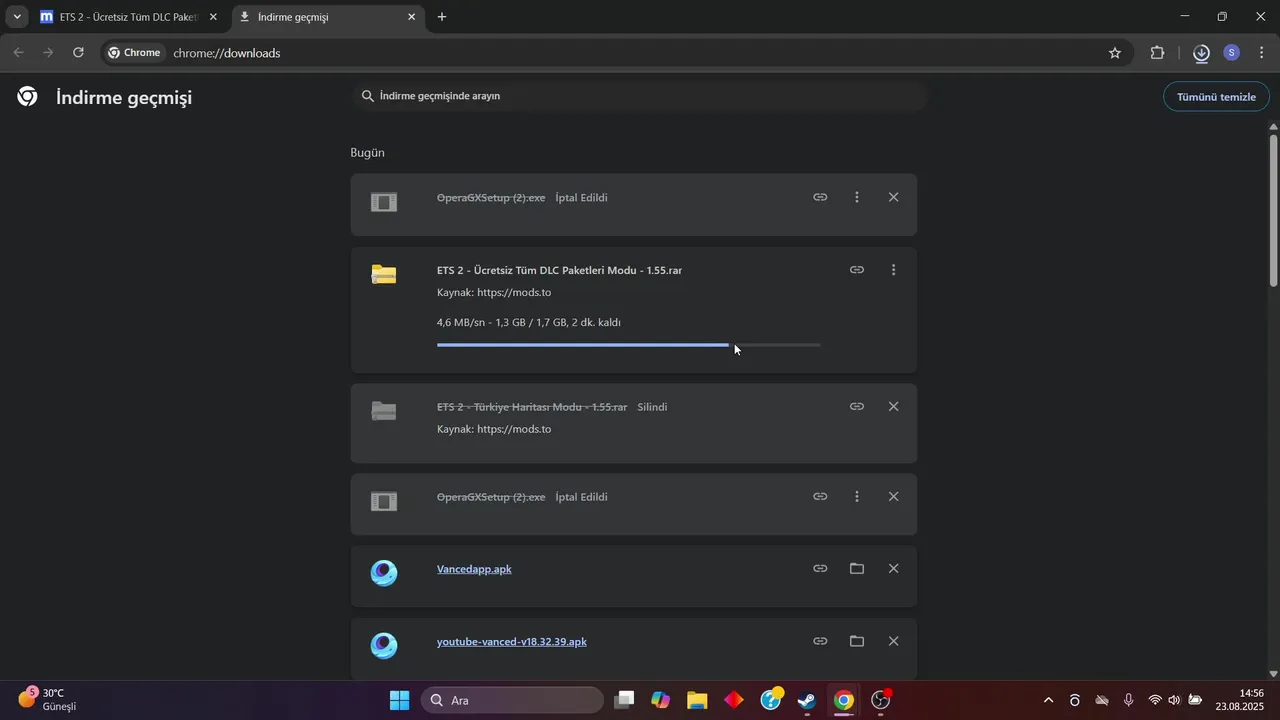The width and height of the screenshot is (1280, 720).
Task: Close the İndirme geçmişi tab
Action: pos(412,17)
